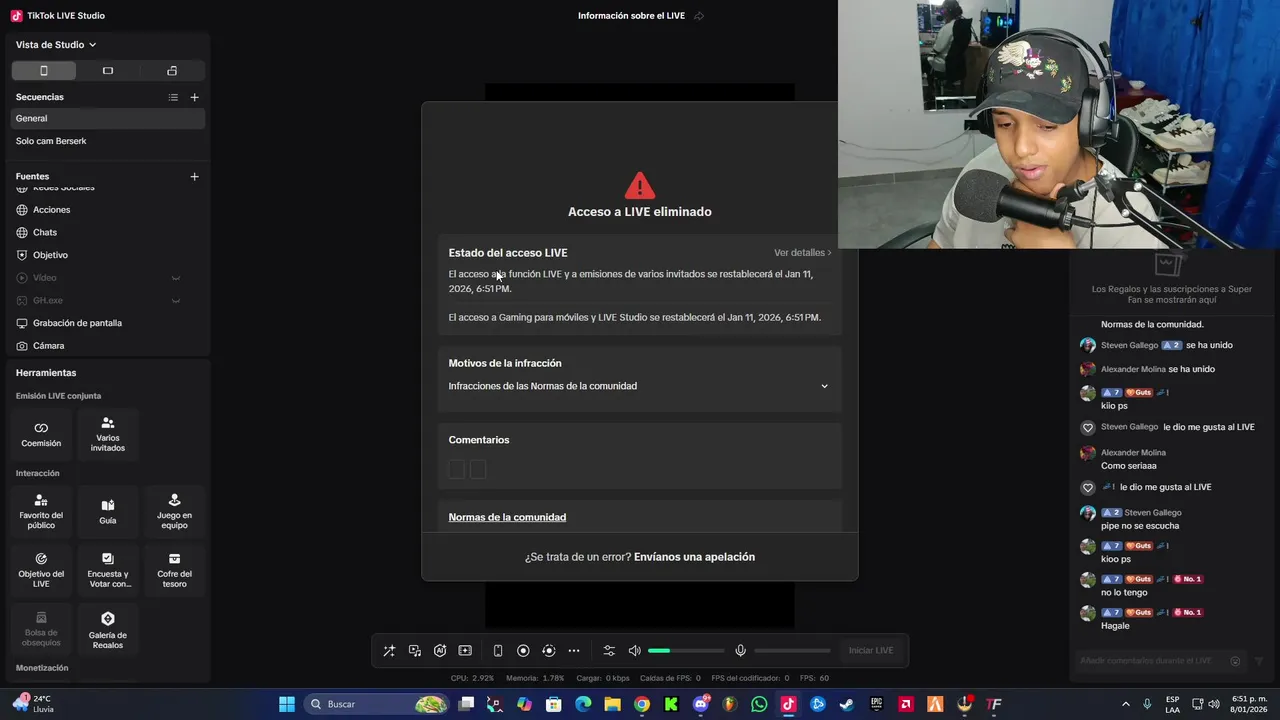Click the magic wand effects icon
Viewport: 1280px width, 720px height.
(x=389, y=651)
